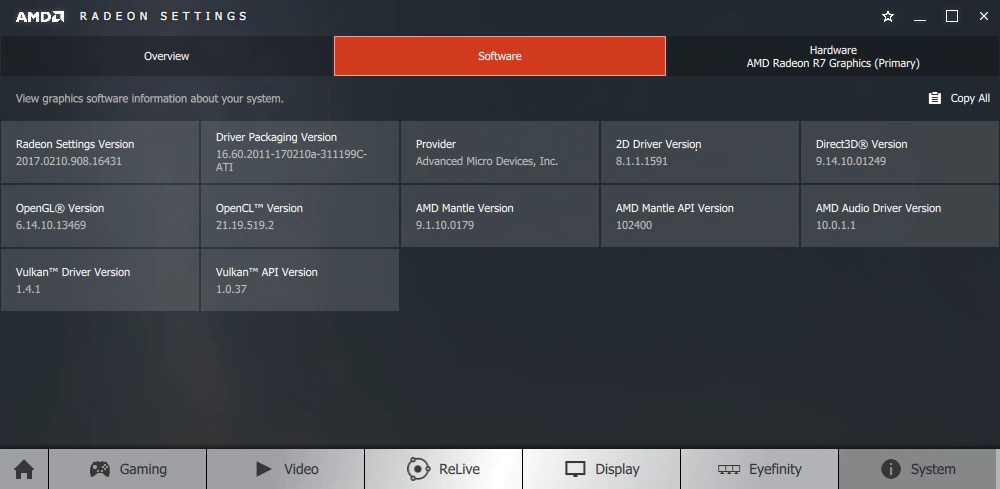The image size is (1000, 489).
Task: Select the AMD Mantle Version tile
Action: 500,216
